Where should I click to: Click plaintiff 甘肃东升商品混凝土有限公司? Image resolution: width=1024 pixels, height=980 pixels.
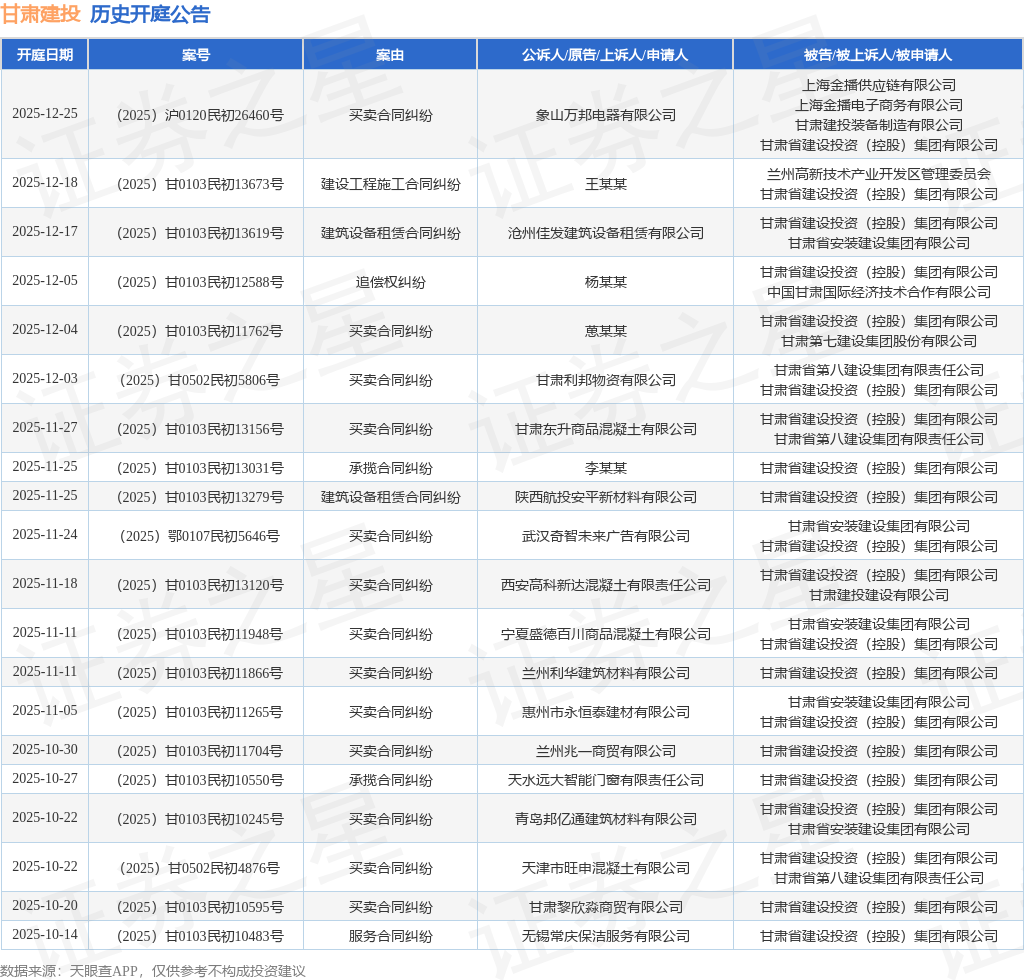(605, 429)
